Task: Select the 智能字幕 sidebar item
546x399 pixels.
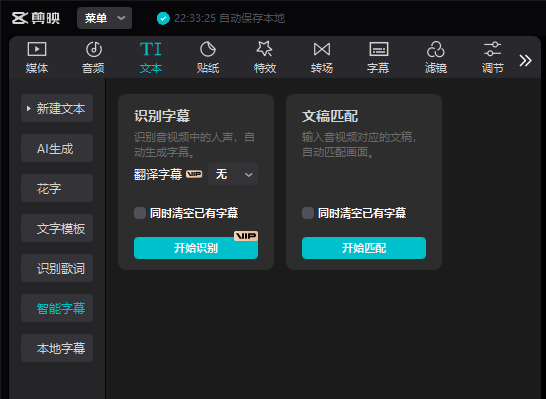Action: click(57, 308)
